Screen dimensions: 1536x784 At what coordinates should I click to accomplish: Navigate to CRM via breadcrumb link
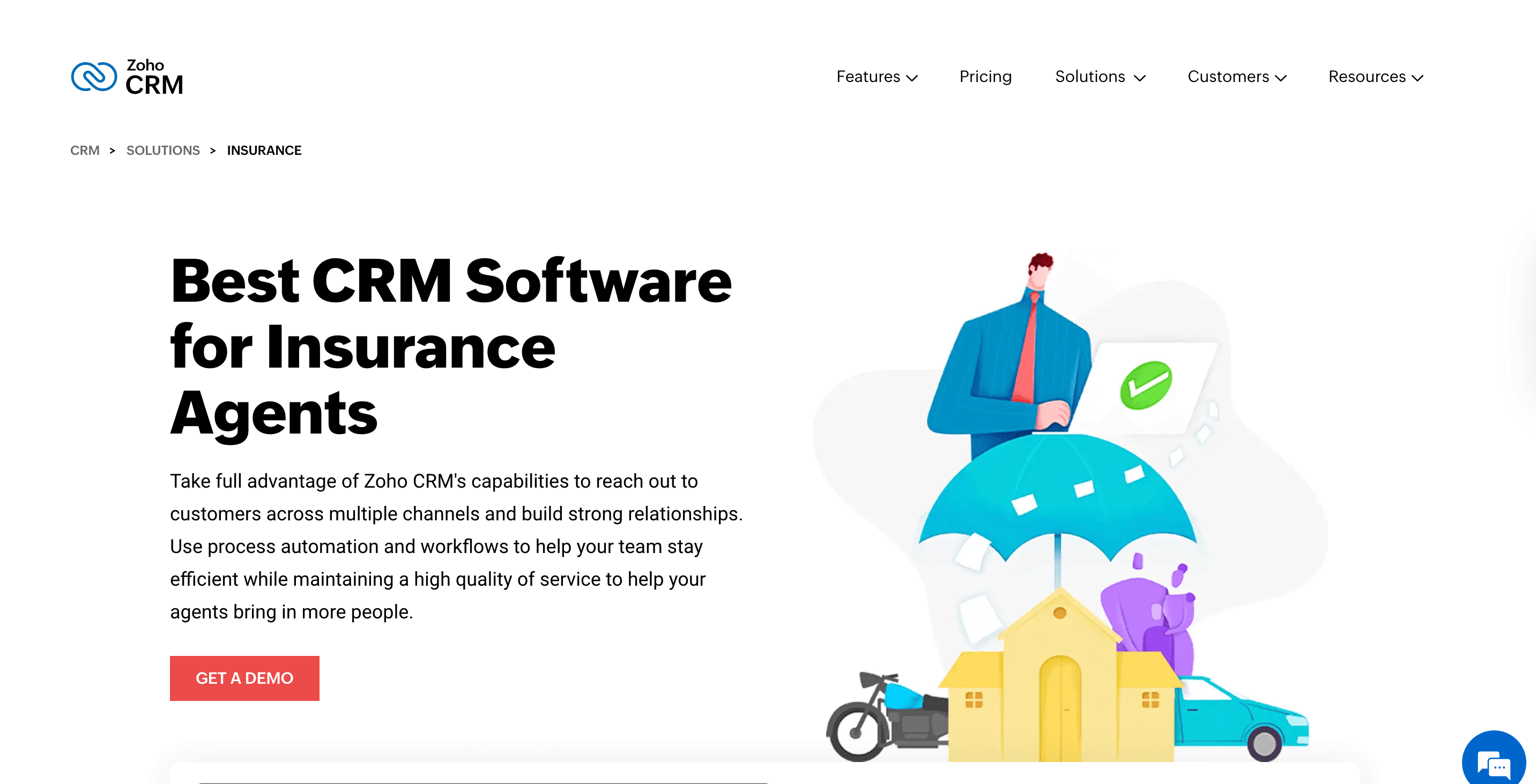coord(85,150)
